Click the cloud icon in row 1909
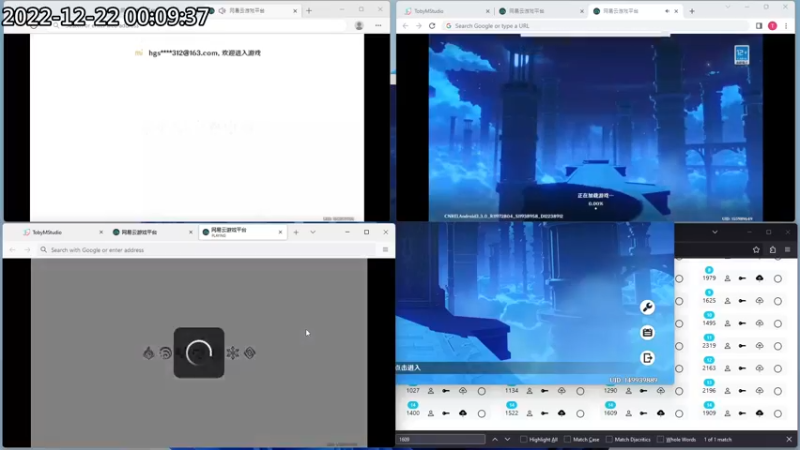 [x=760, y=413]
